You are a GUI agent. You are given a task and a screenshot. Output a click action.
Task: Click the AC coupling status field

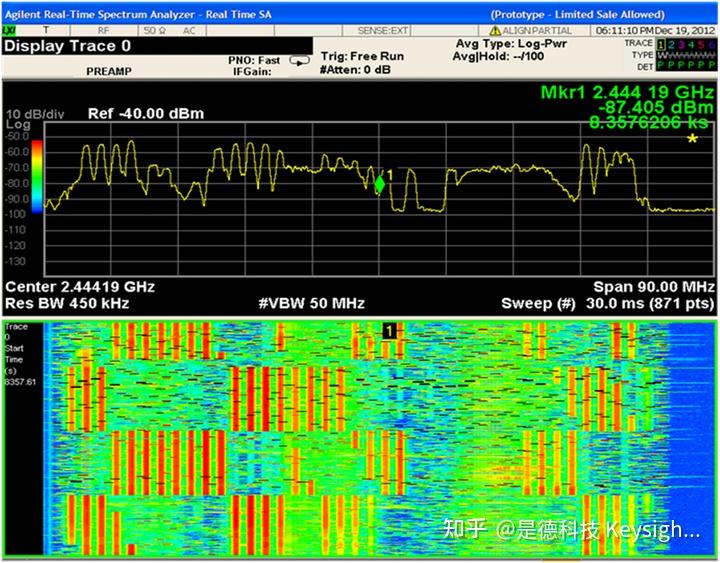[189, 31]
